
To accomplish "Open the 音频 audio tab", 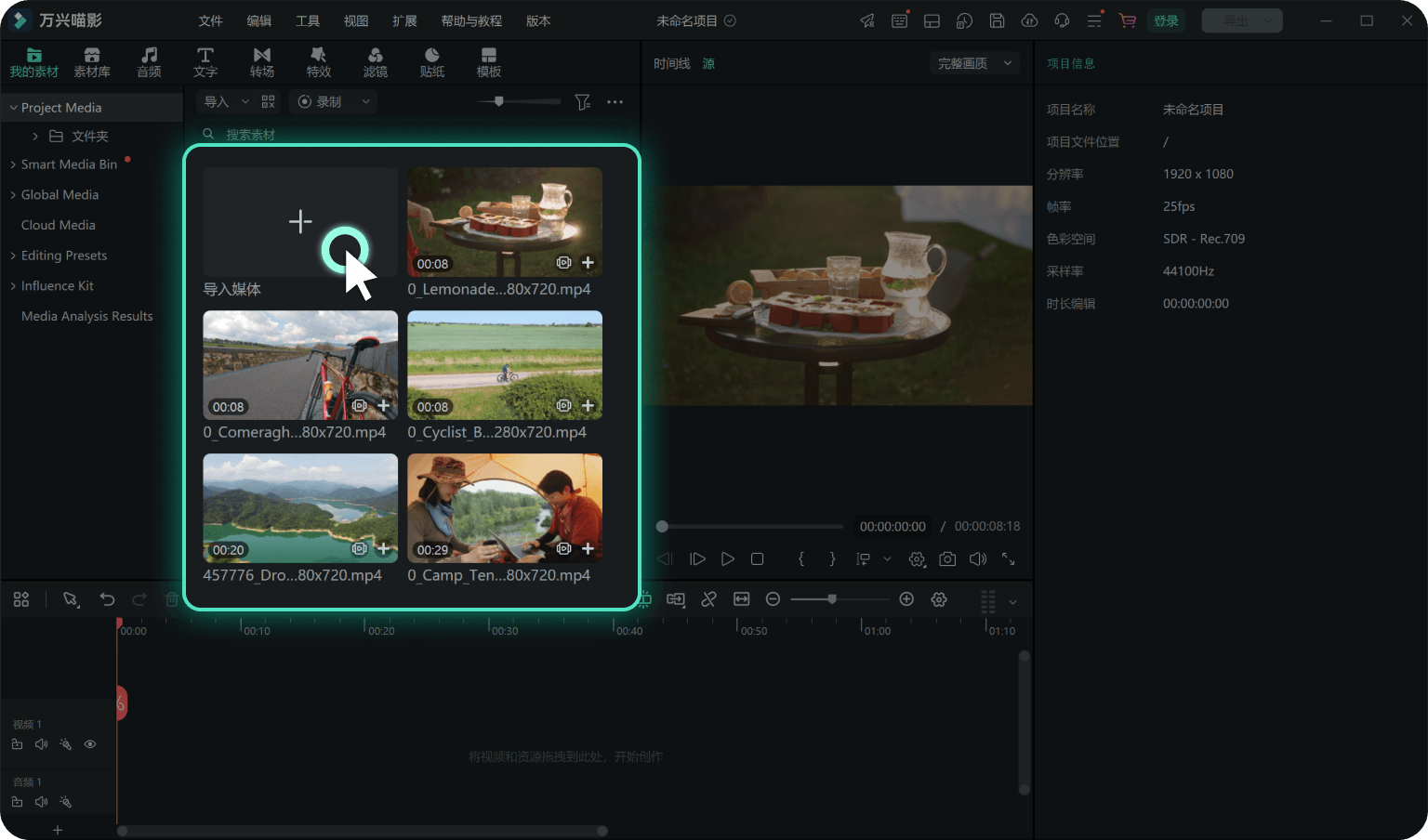I will click(149, 62).
